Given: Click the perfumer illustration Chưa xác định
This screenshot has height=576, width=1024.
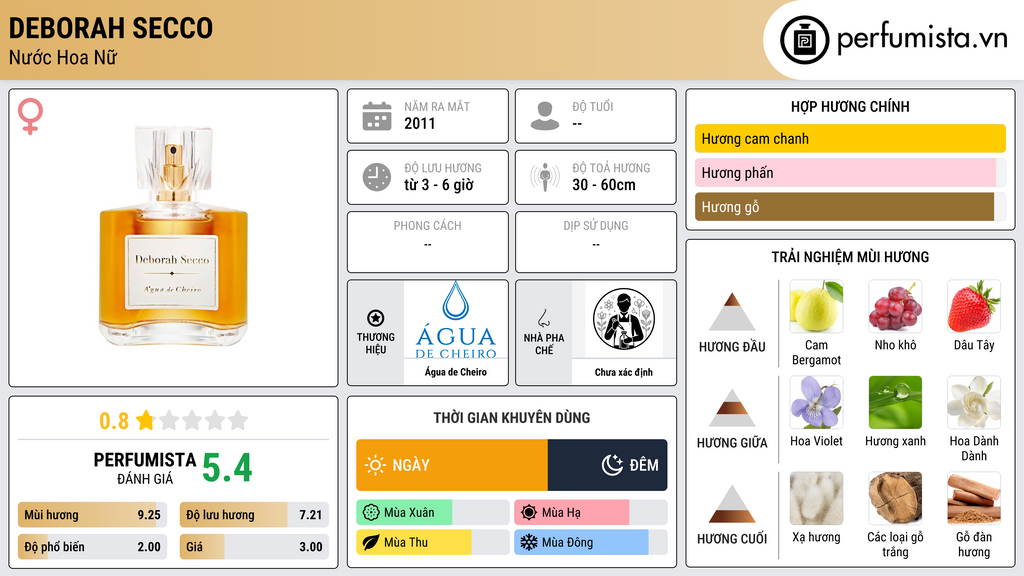Looking at the screenshot, I should 624,319.
